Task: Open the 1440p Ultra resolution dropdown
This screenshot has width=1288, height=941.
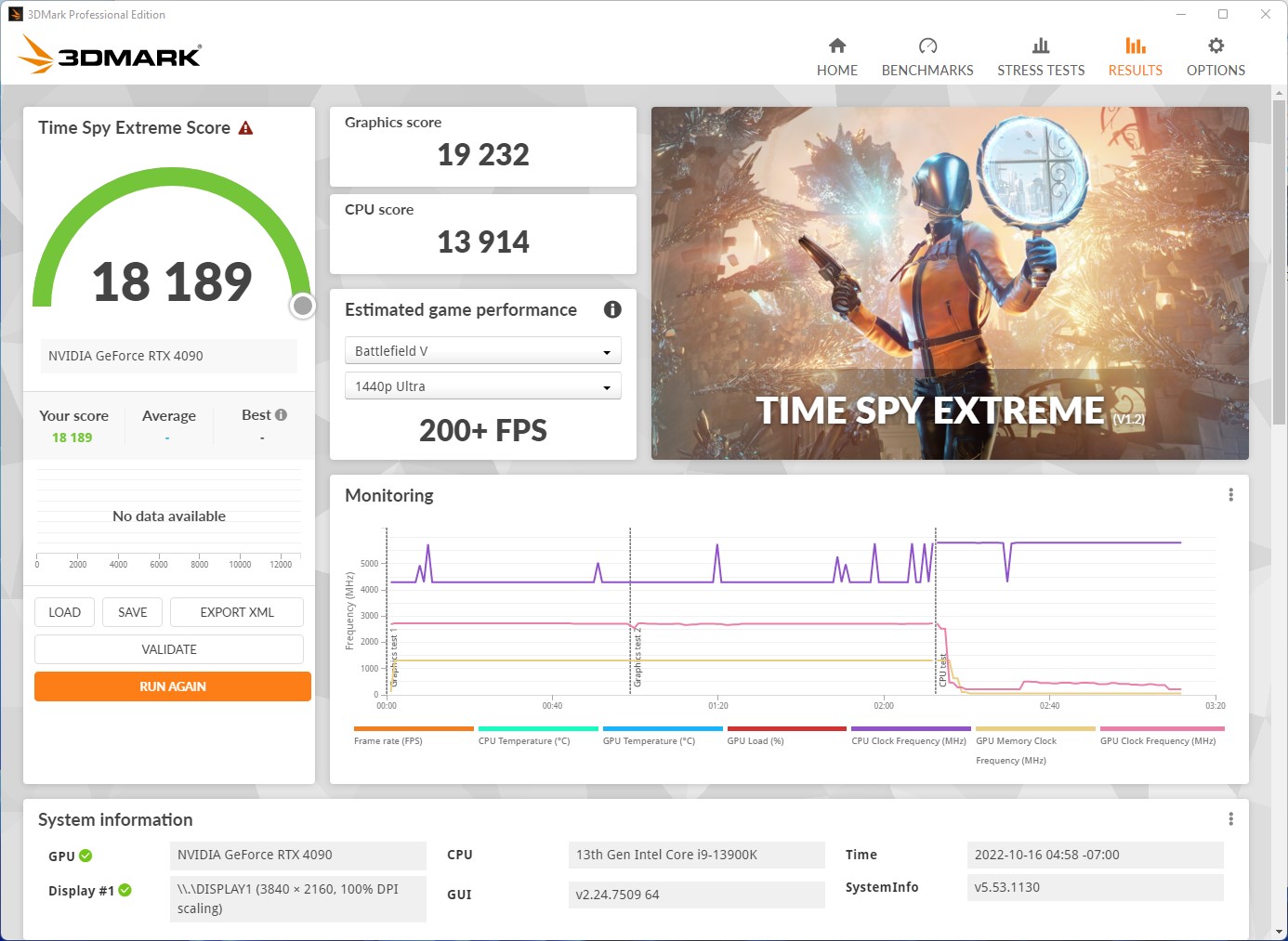Action: (x=482, y=386)
